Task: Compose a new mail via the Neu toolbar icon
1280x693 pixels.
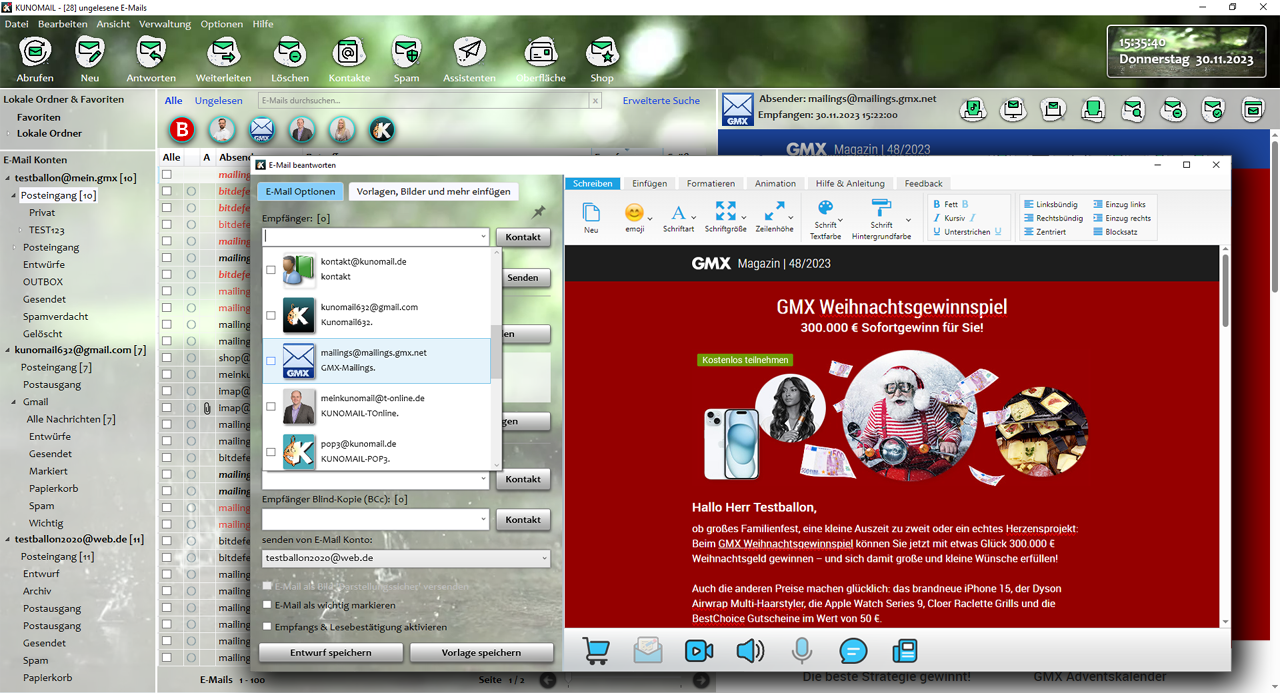Action: [x=90, y=51]
